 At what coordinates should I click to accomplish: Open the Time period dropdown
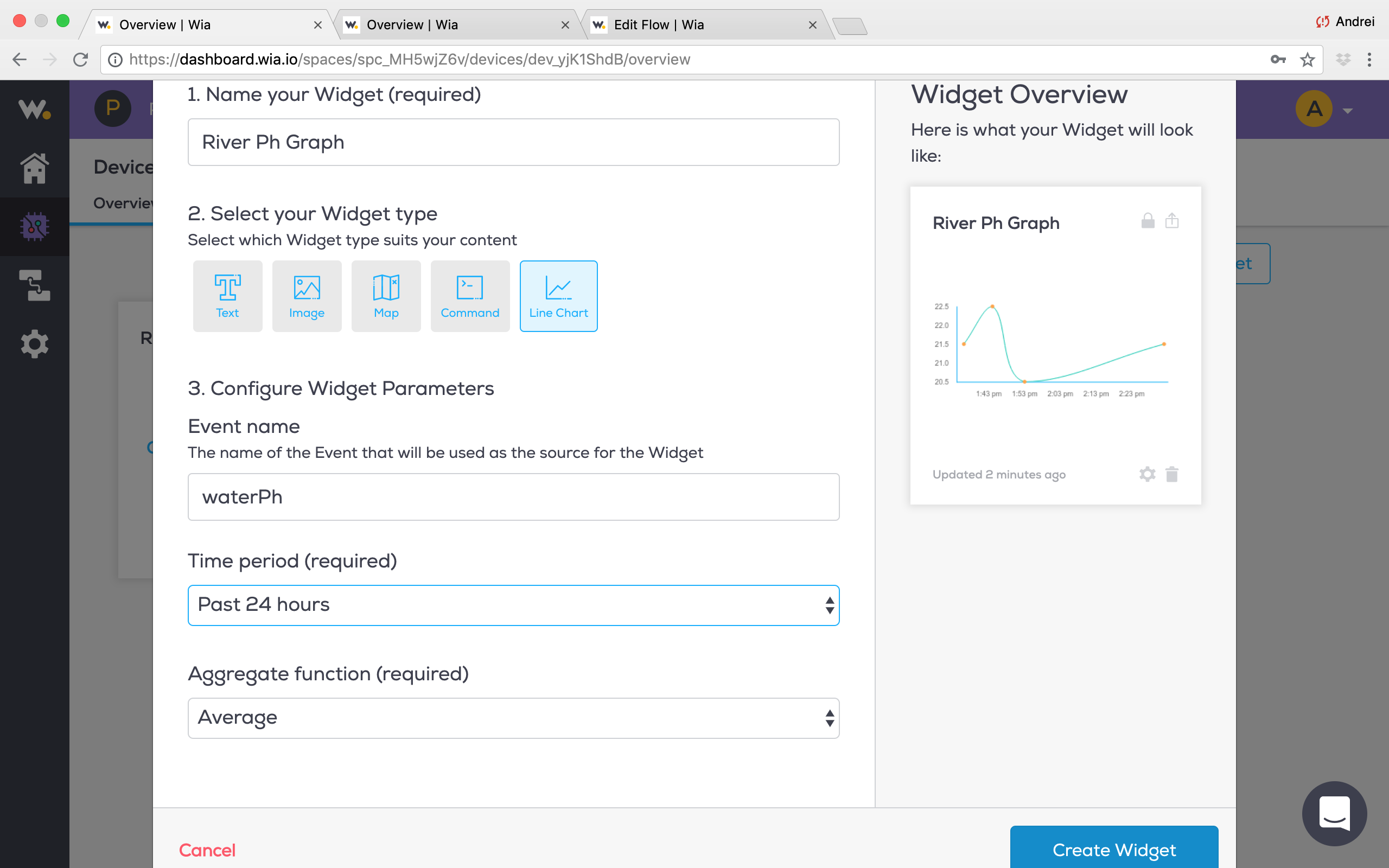pyautogui.click(x=513, y=605)
